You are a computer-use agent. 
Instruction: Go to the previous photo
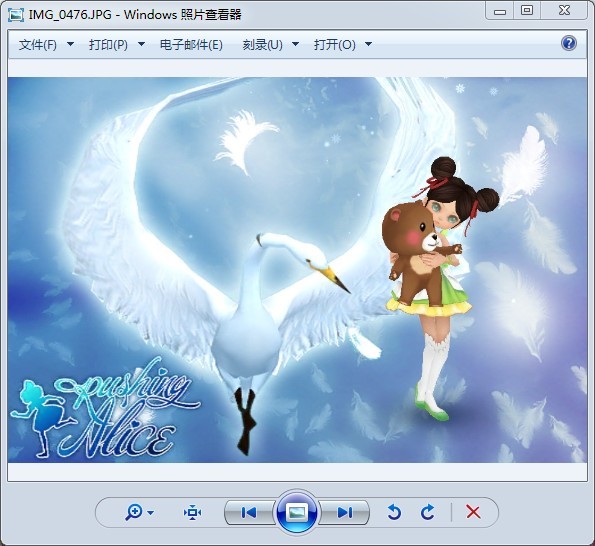[249, 513]
